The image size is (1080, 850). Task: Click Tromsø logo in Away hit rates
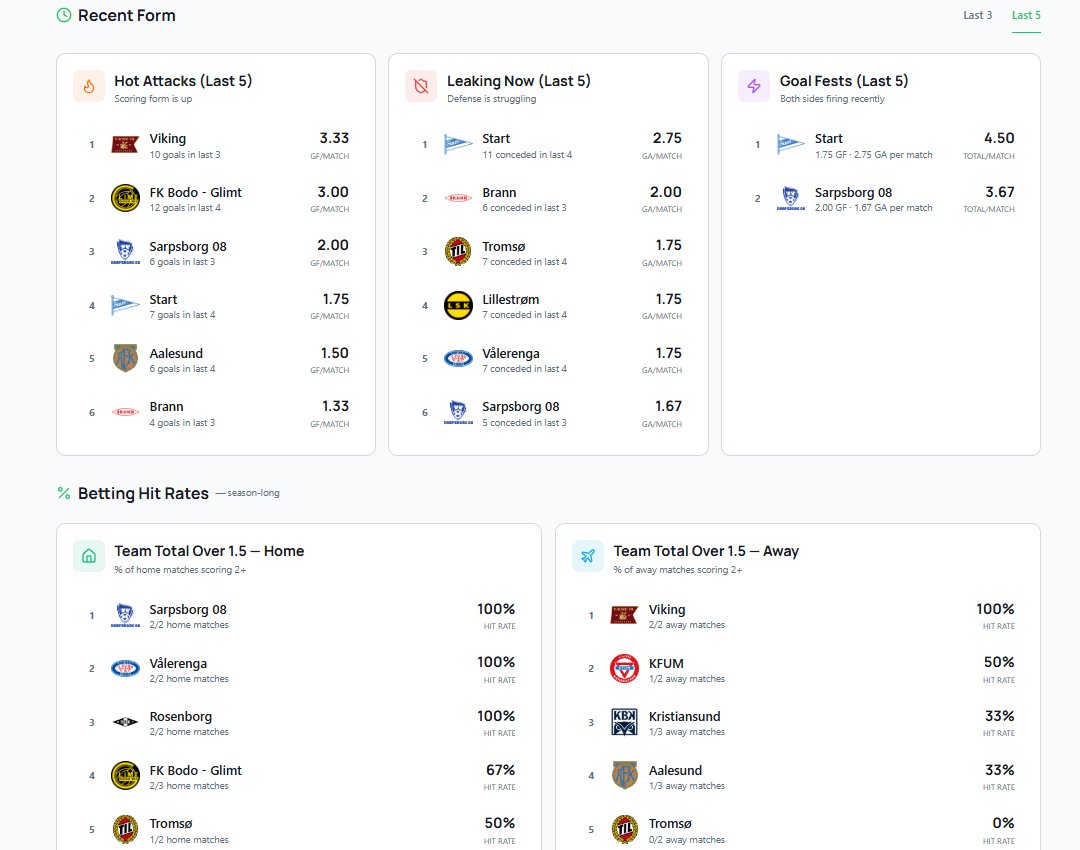(625, 829)
